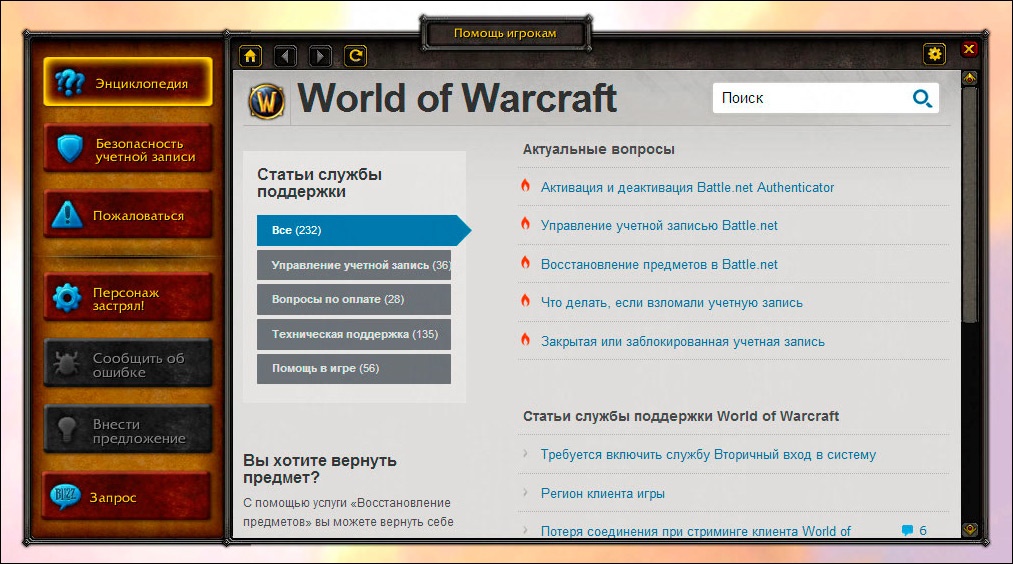The width and height of the screenshot is (1013, 564).
Task: Open Требуется включить службу Вторичный вход article
Action: tap(708, 454)
